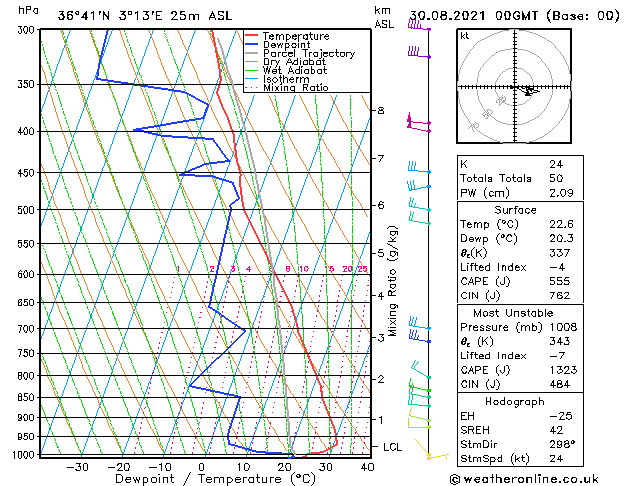The height and width of the screenshot is (486, 629).
Task: Click the yellow wind barb near the surface
Action: tap(435, 456)
